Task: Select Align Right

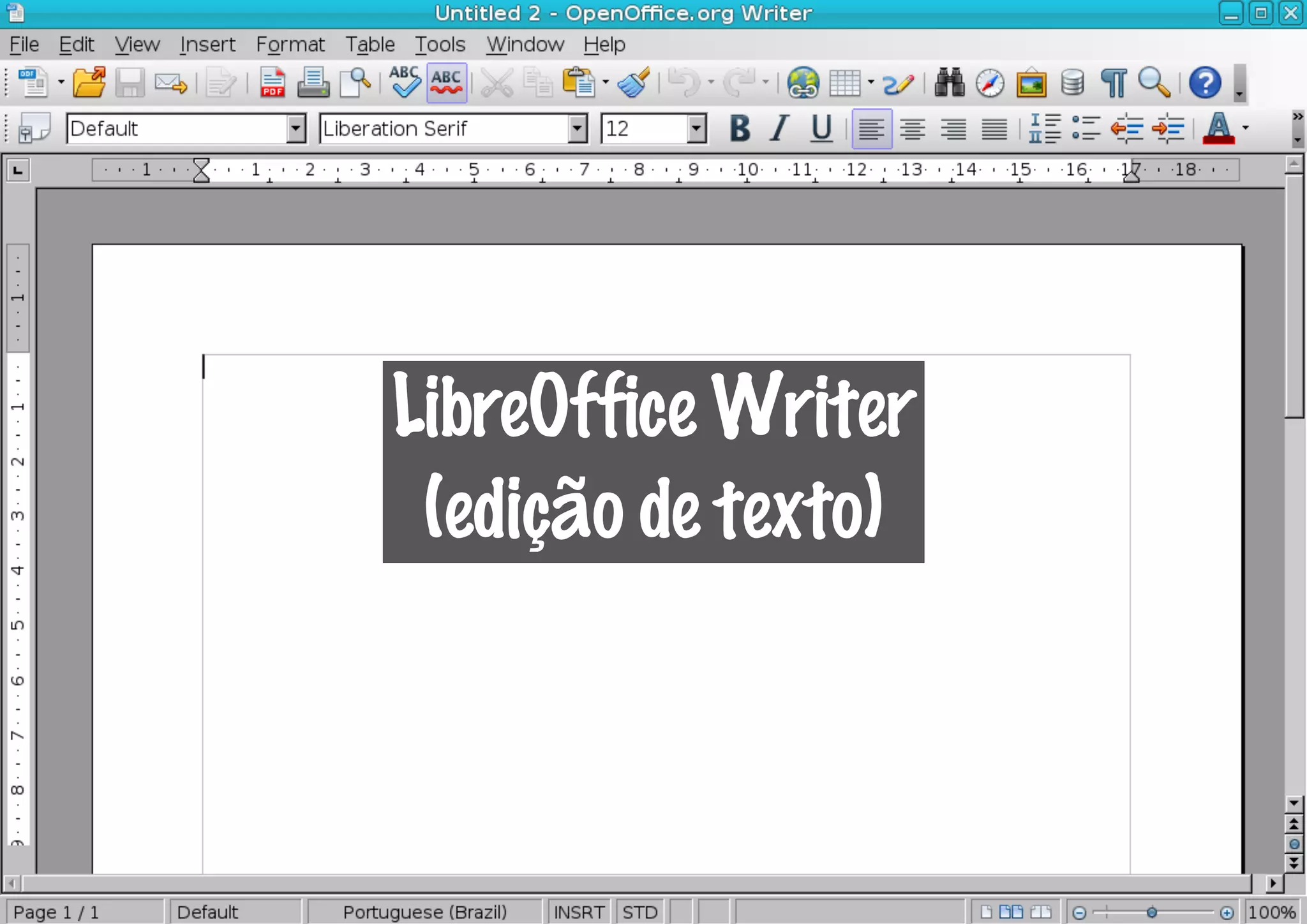Action: tap(953, 128)
